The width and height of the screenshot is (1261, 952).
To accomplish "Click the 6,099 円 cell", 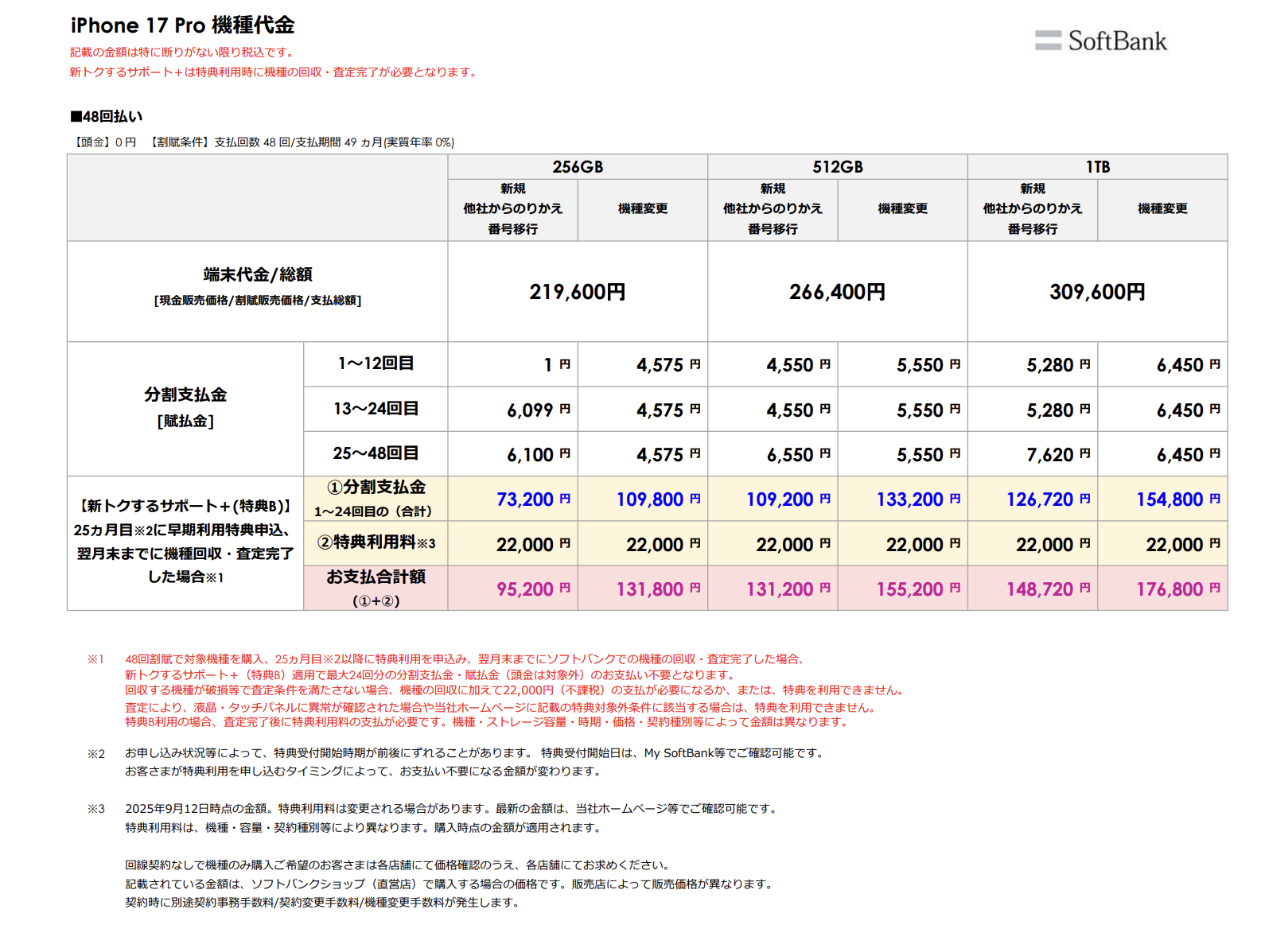I will [513, 409].
